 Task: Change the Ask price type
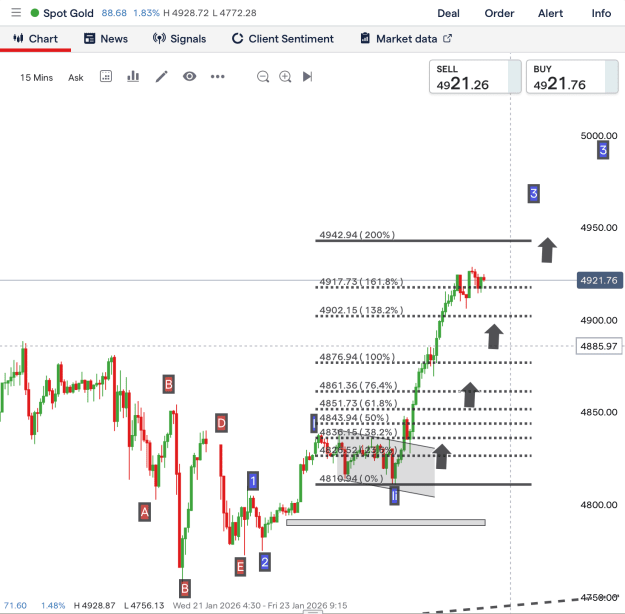pyautogui.click(x=76, y=77)
